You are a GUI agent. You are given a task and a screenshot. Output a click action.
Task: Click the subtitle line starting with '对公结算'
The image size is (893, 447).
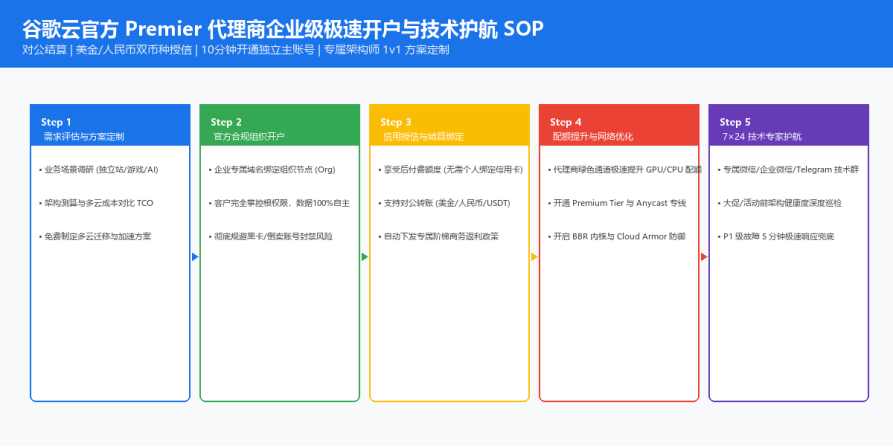coord(236,50)
